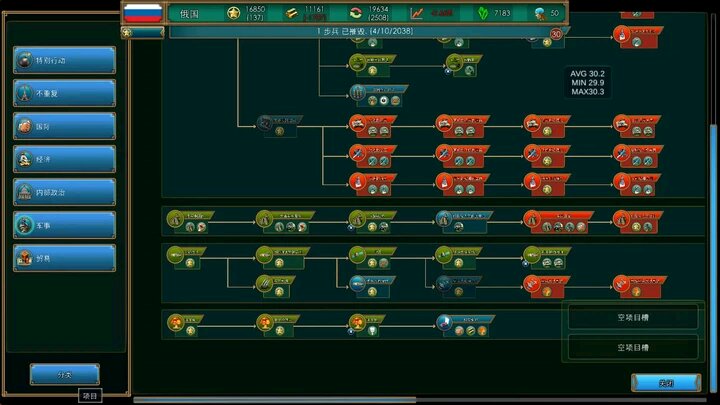Select the second red fighter jet project node
The width and height of the screenshot is (720, 405).
462,156
